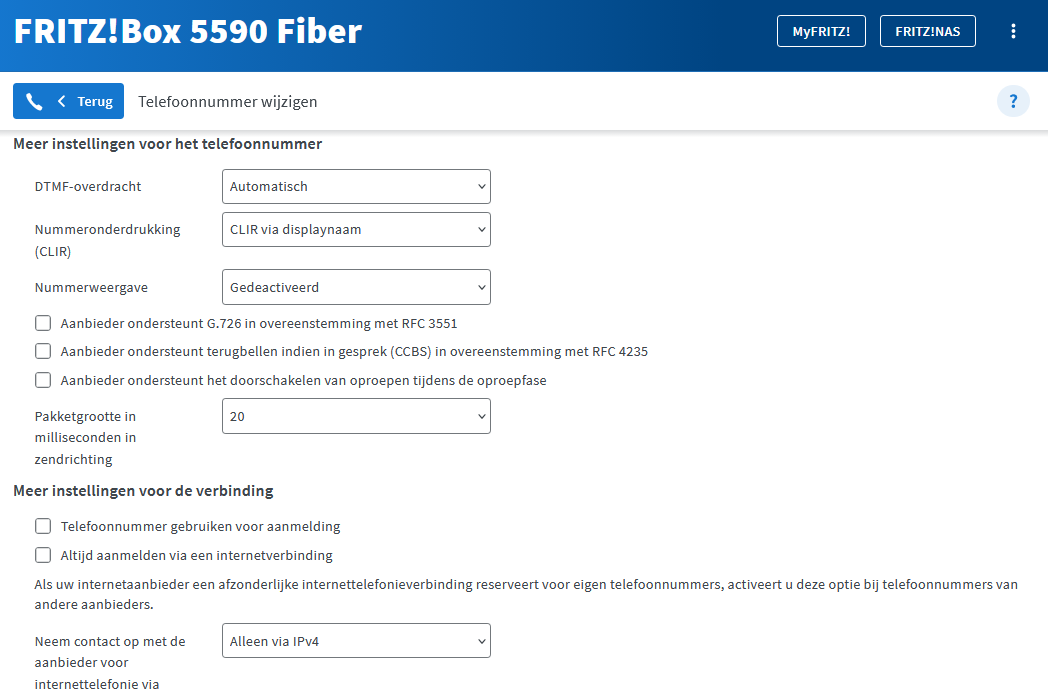Check the doorschakelen tijdens de oproepfase option

coord(43,380)
